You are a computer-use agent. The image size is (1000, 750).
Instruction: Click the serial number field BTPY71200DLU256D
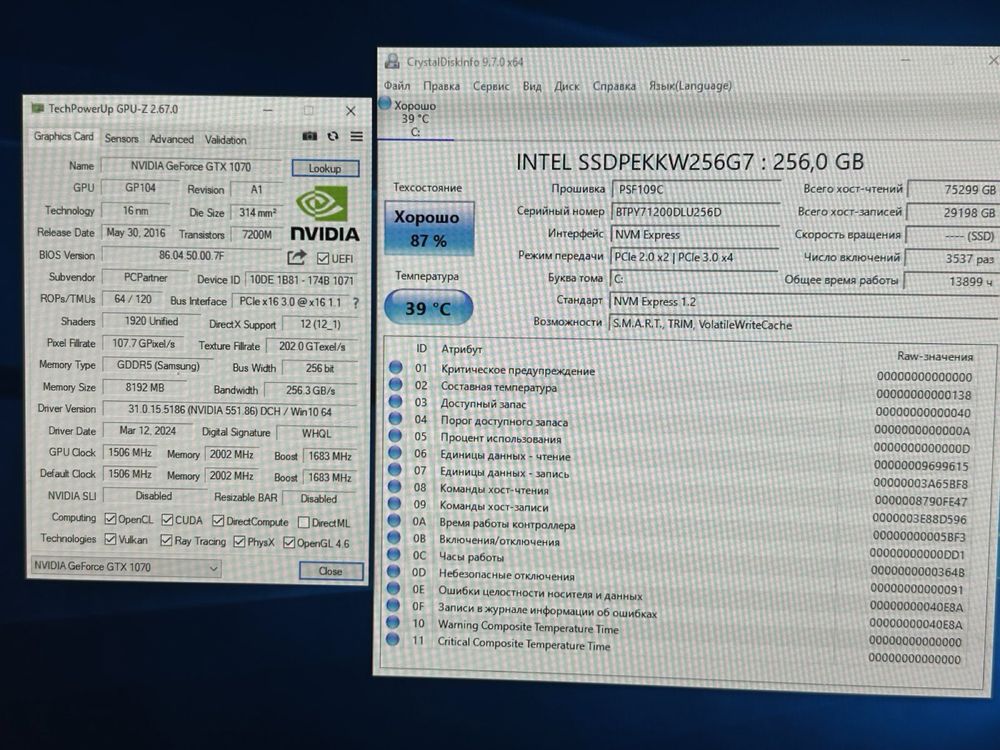point(695,212)
